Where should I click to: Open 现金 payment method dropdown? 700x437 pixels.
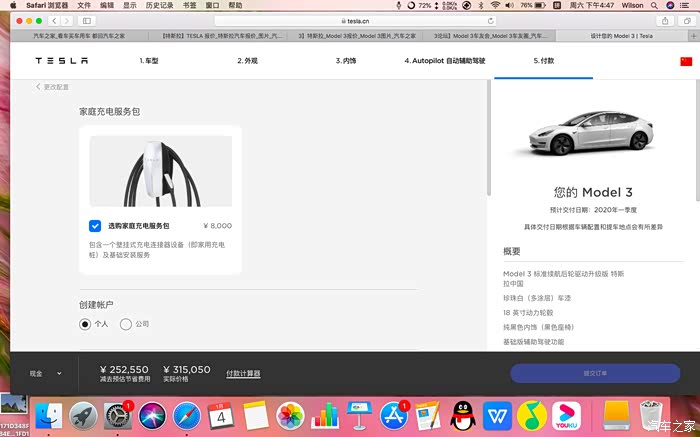tap(45, 373)
